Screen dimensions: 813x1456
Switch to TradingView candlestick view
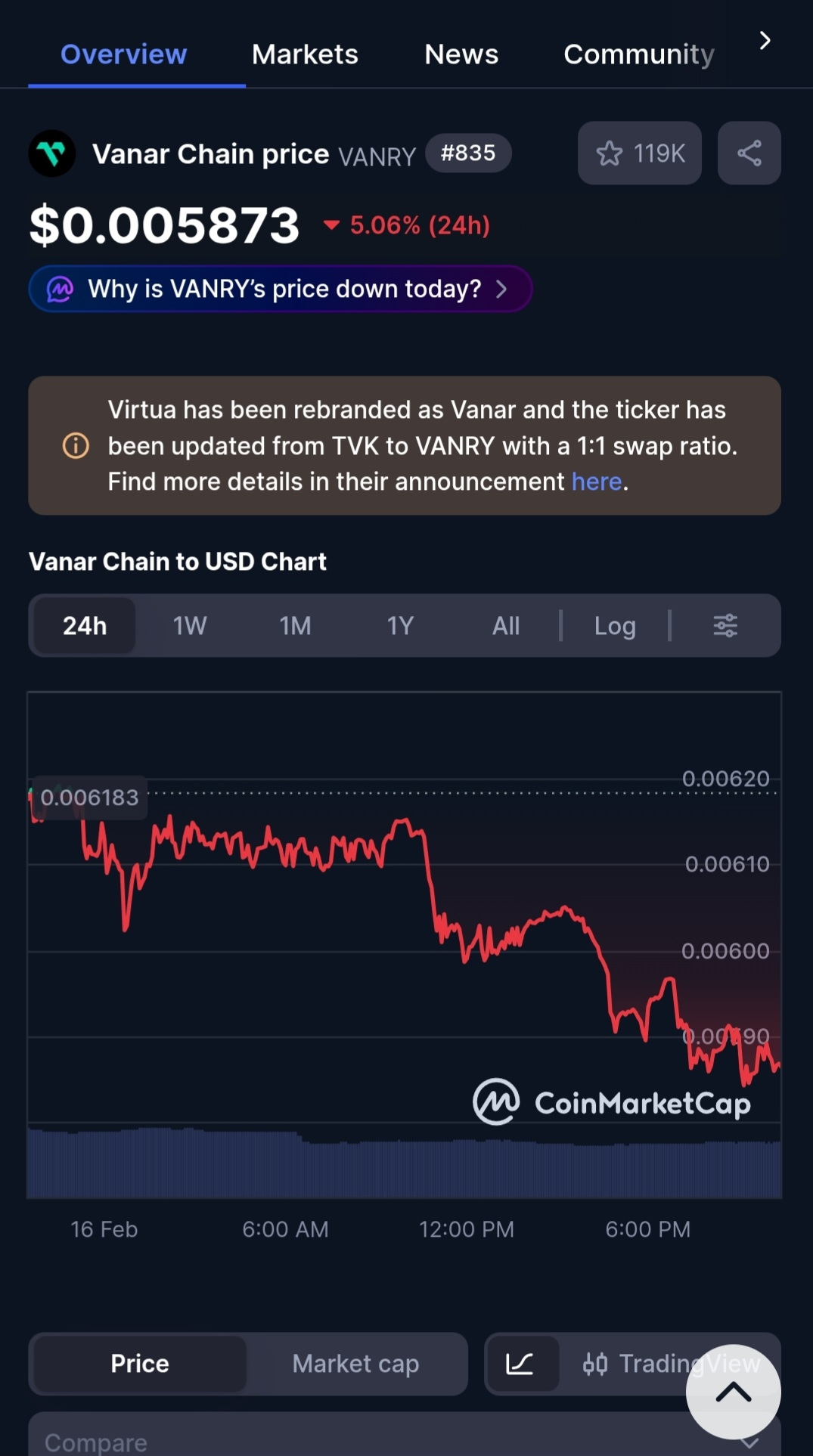click(x=650, y=1364)
